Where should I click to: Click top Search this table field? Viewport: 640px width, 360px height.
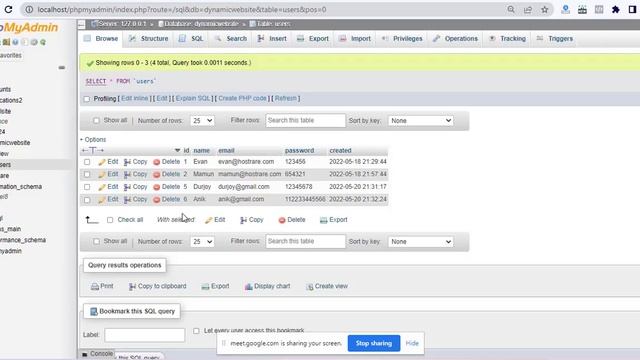point(305,120)
